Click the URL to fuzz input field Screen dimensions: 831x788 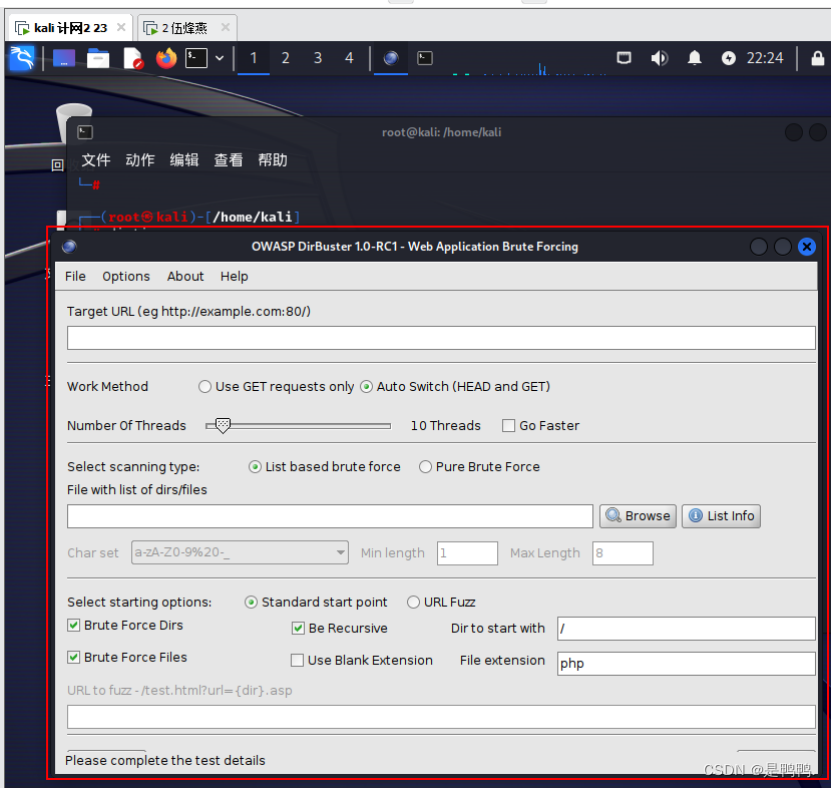tap(441, 717)
